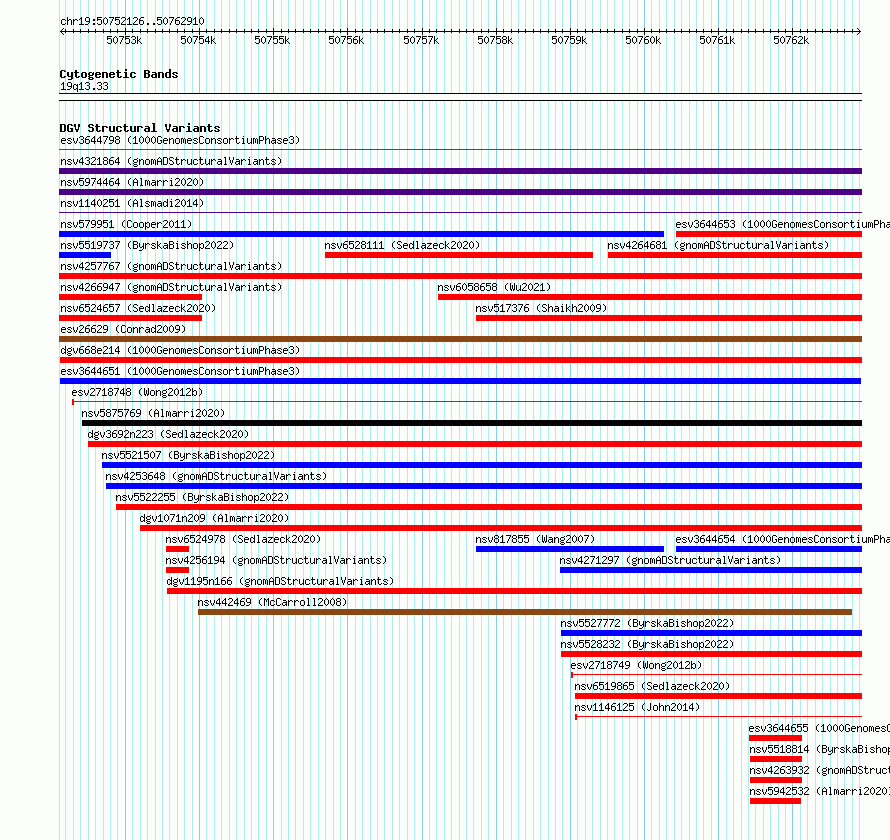
Task: Open nsv4257767 gnomAD variant label
Action: (171, 266)
